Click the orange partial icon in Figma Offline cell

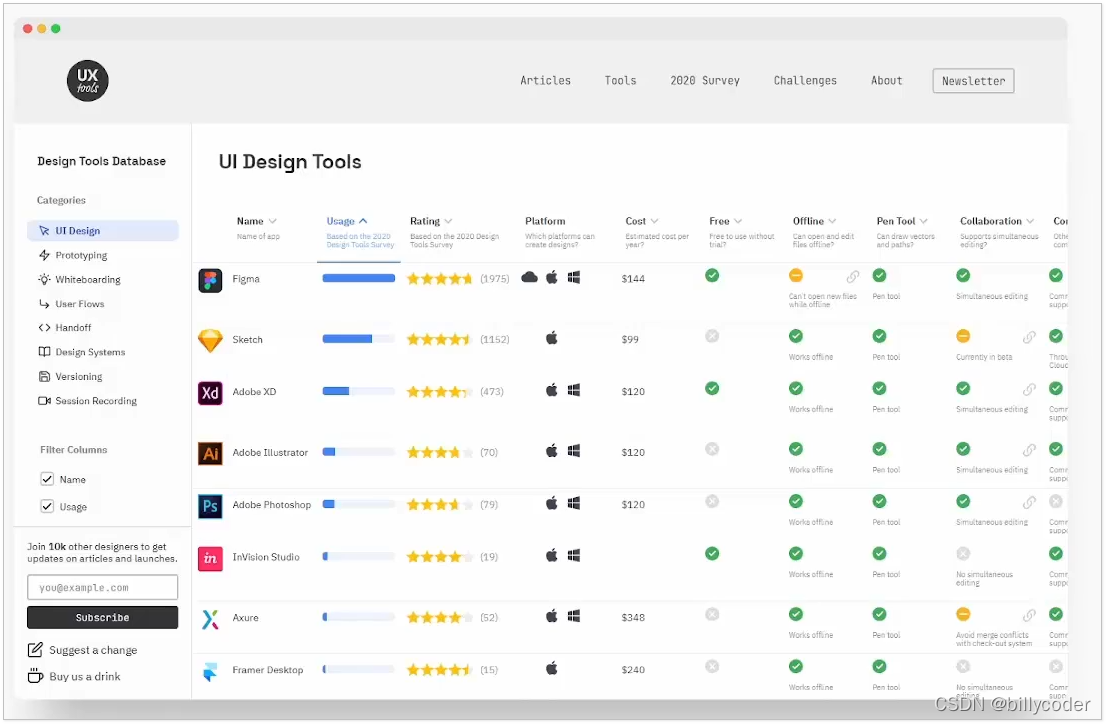[796, 275]
